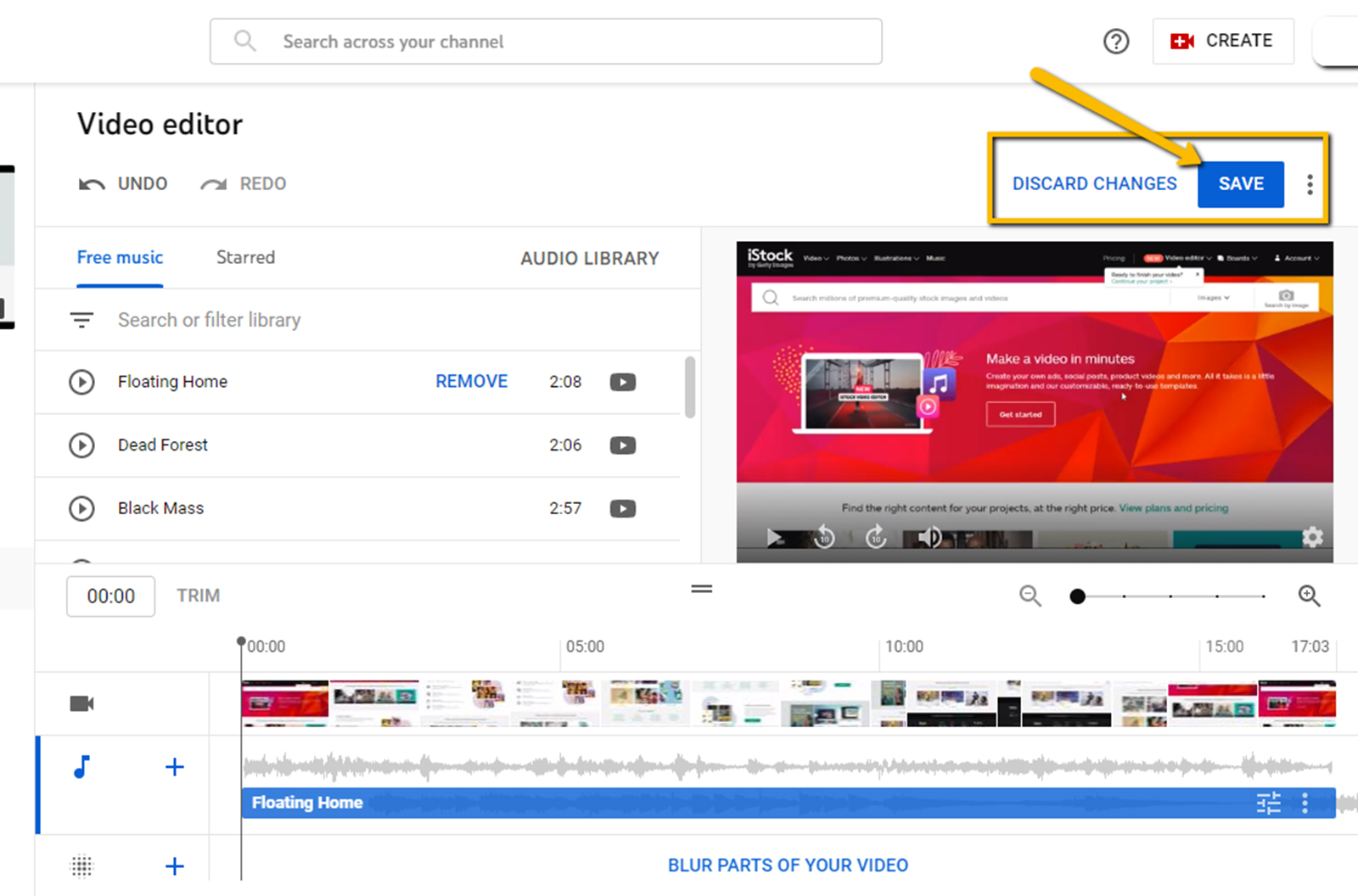Open the AUDIO LIBRARY link
The height and width of the screenshot is (896, 1358).
click(x=589, y=258)
